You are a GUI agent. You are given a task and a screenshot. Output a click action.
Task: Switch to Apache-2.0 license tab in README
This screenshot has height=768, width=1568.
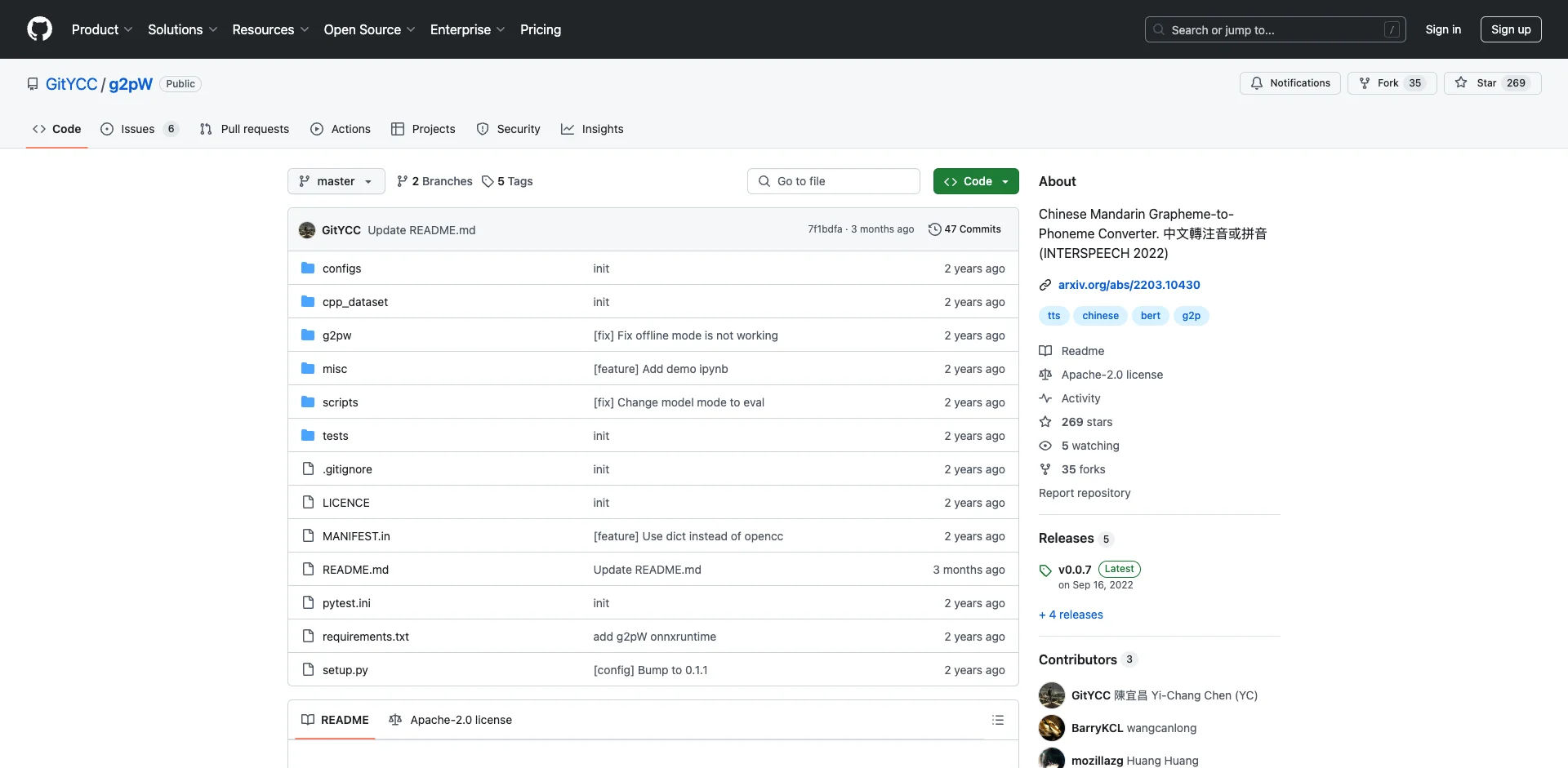451,720
